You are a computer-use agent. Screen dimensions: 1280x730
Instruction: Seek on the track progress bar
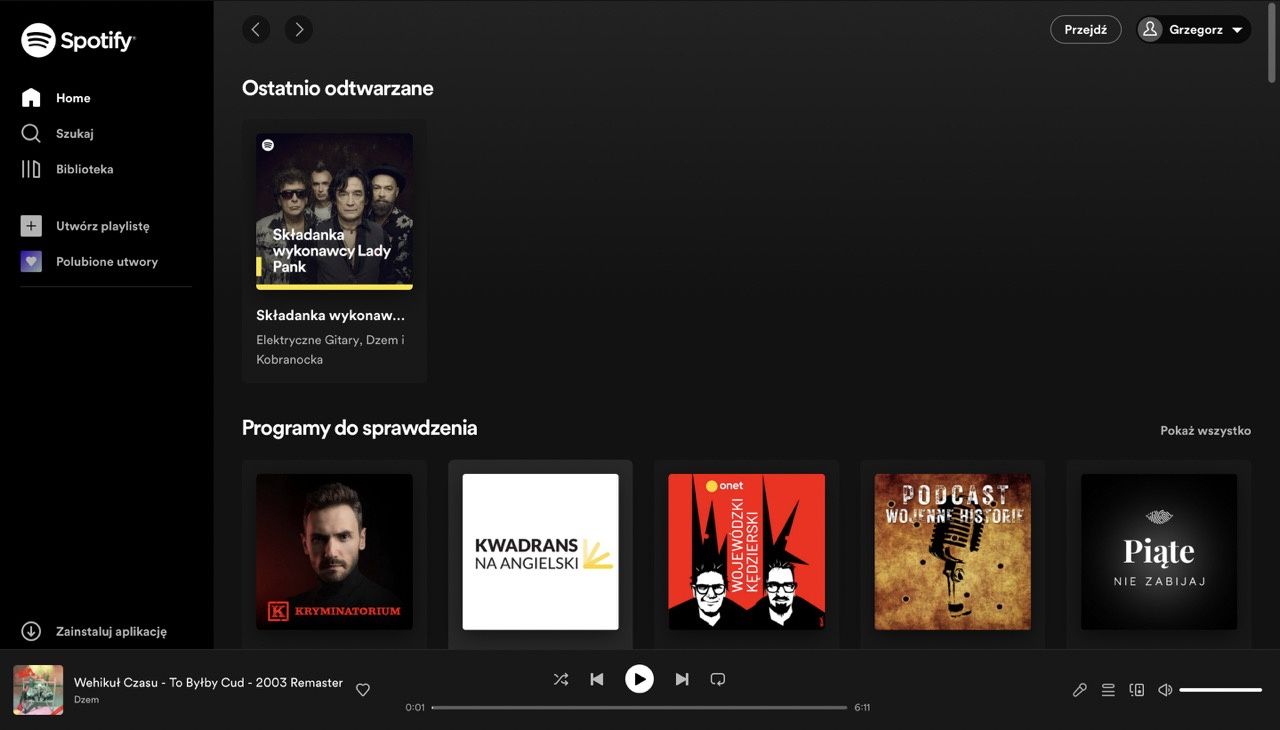tap(639, 707)
